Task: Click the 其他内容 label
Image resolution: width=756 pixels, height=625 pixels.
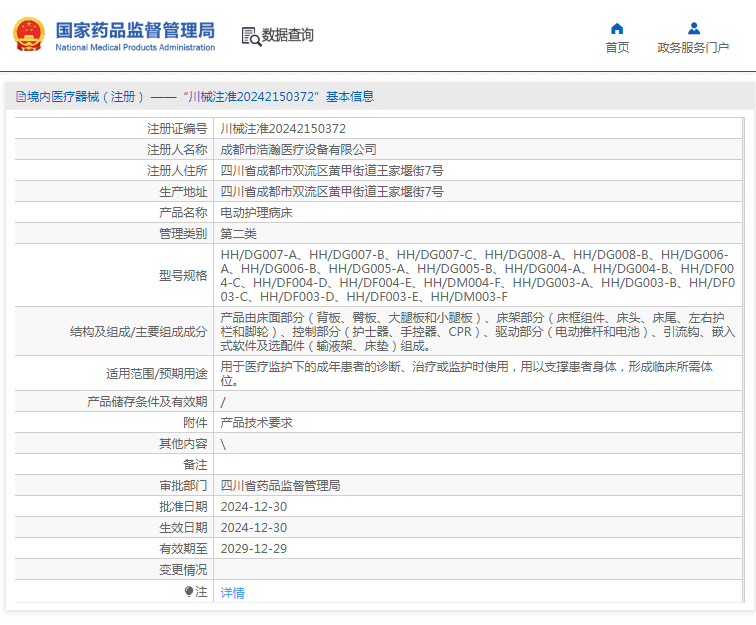Action: point(183,444)
